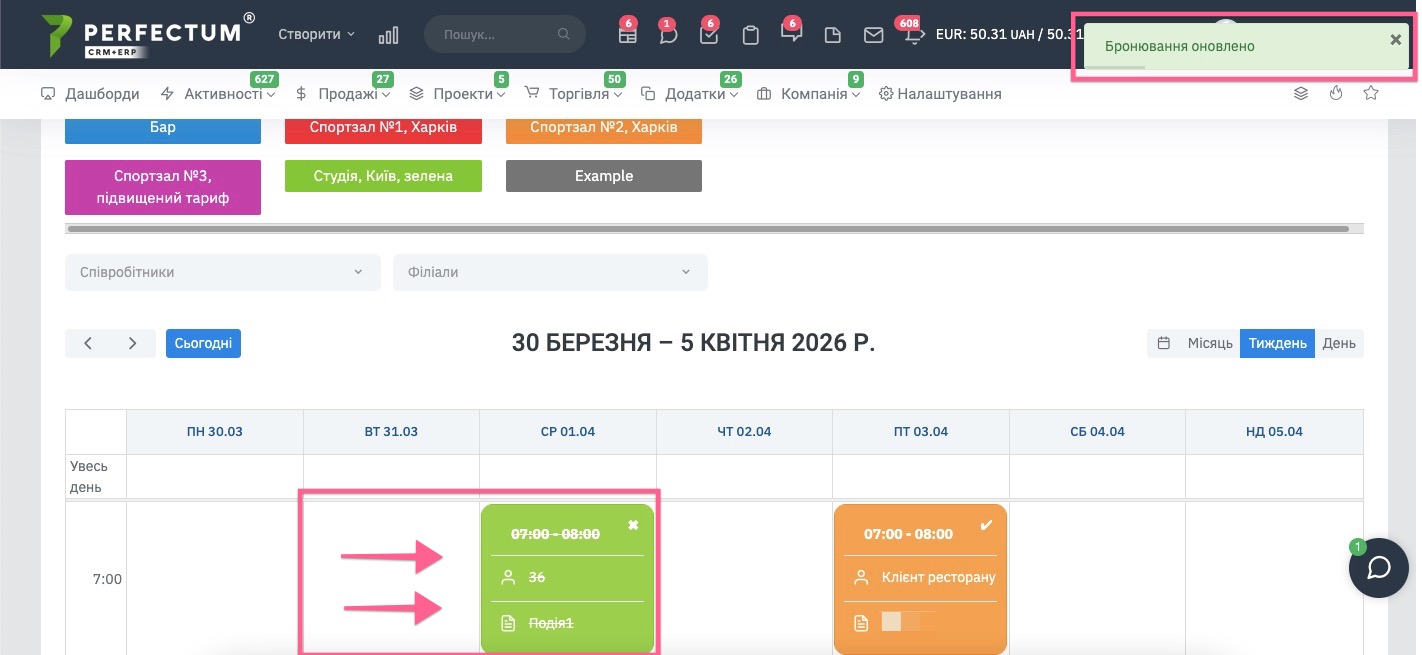This screenshot has width=1422, height=655.
Task: Select the red Спортзал №1, Харків swatch
Action: click(383, 128)
